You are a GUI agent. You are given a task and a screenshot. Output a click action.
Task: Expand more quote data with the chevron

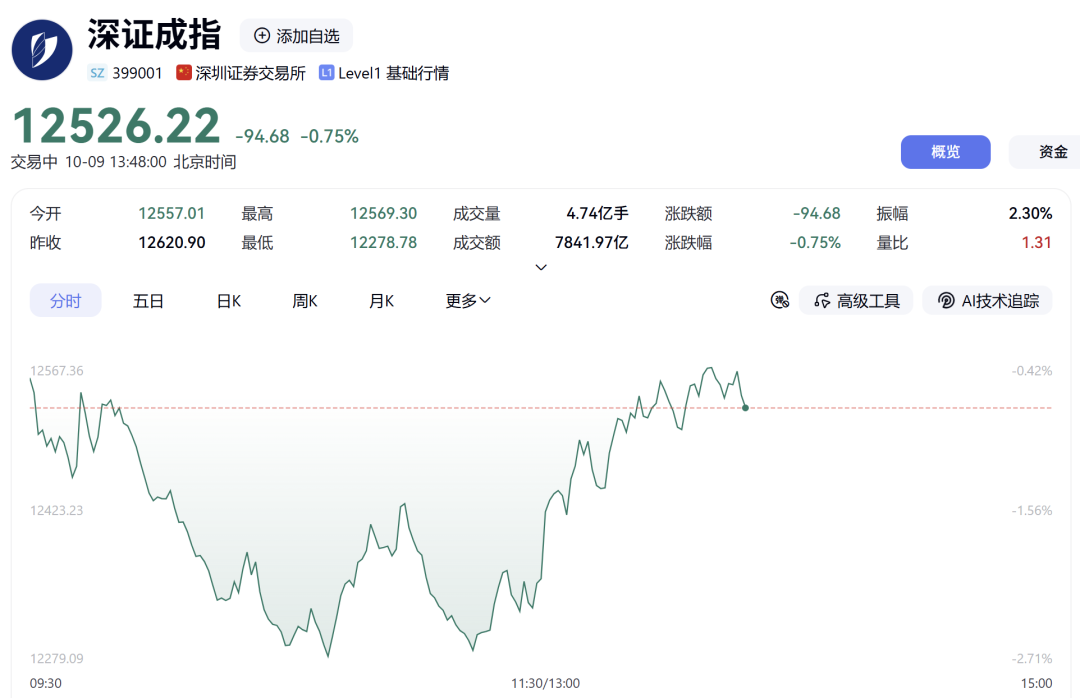(541, 267)
